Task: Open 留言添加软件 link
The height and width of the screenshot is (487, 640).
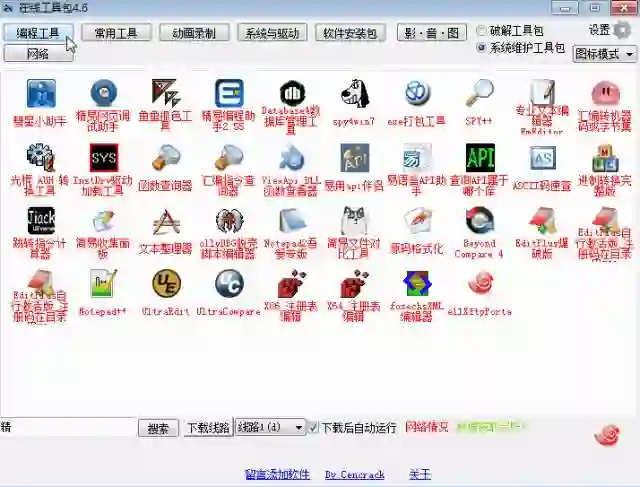Action: (x=277, y=474)
